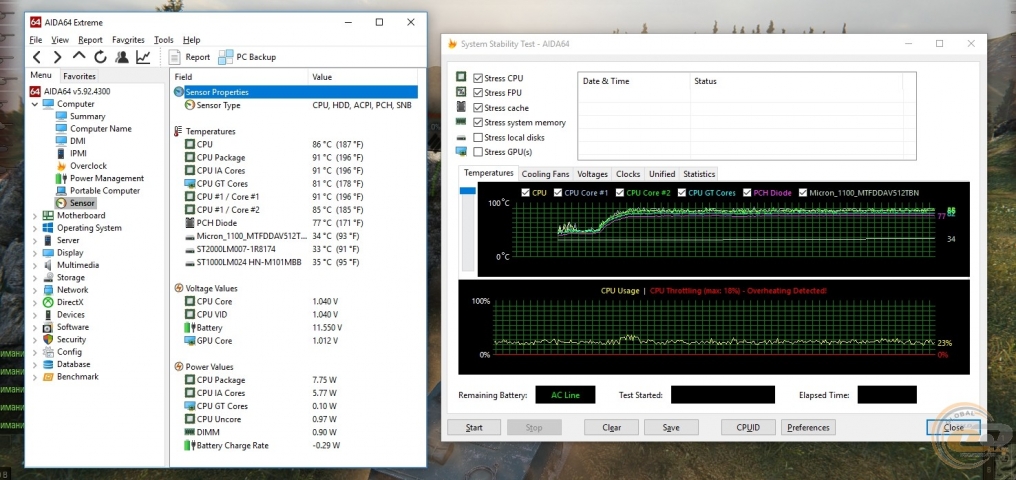The height and width of the screenshot is (480, 1016).
Task: Expand the Benchmark node
Action: [x=34, y=376]
